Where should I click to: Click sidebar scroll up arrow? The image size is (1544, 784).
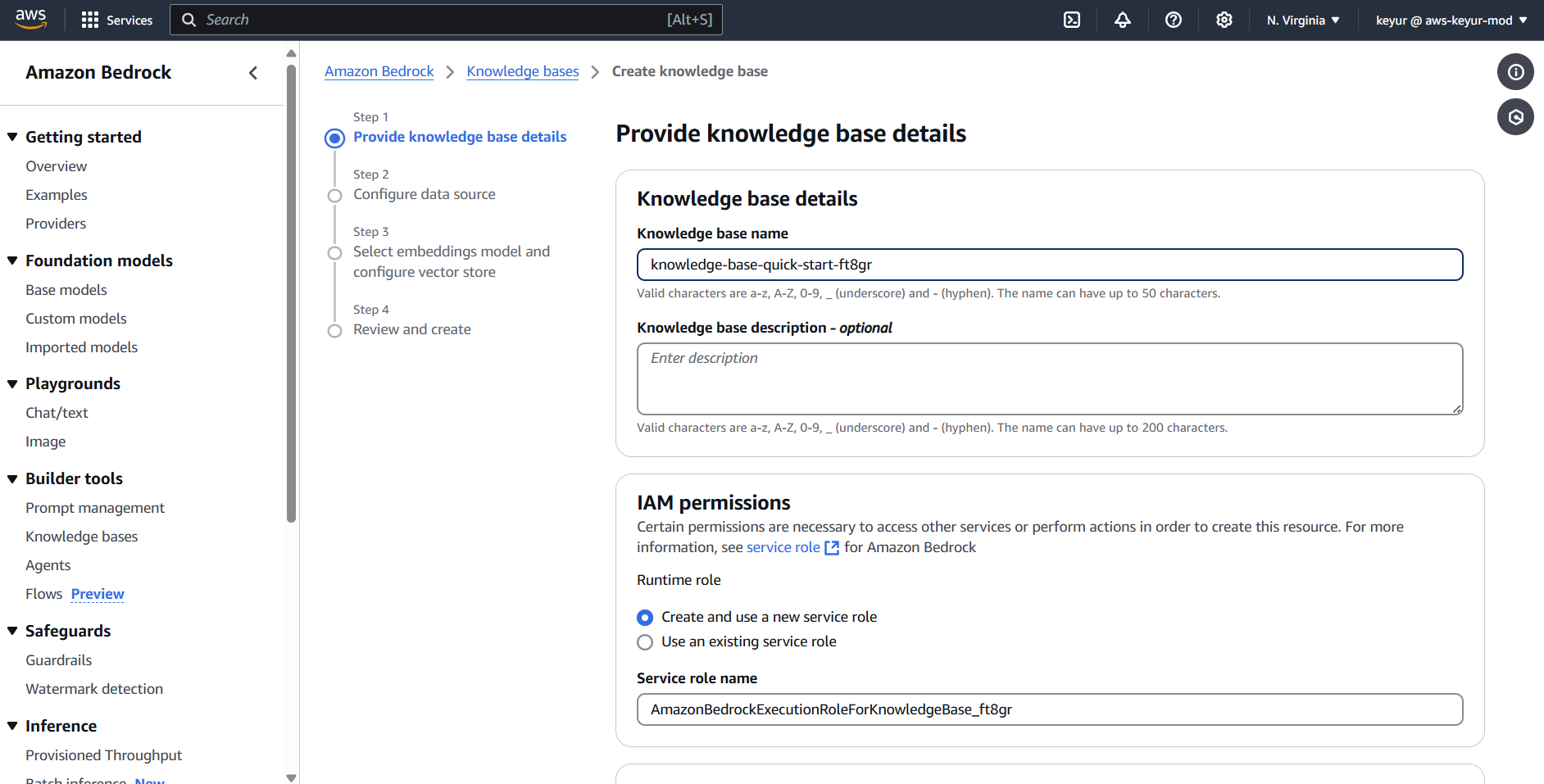pyautogui.click(x=291, y=53)
